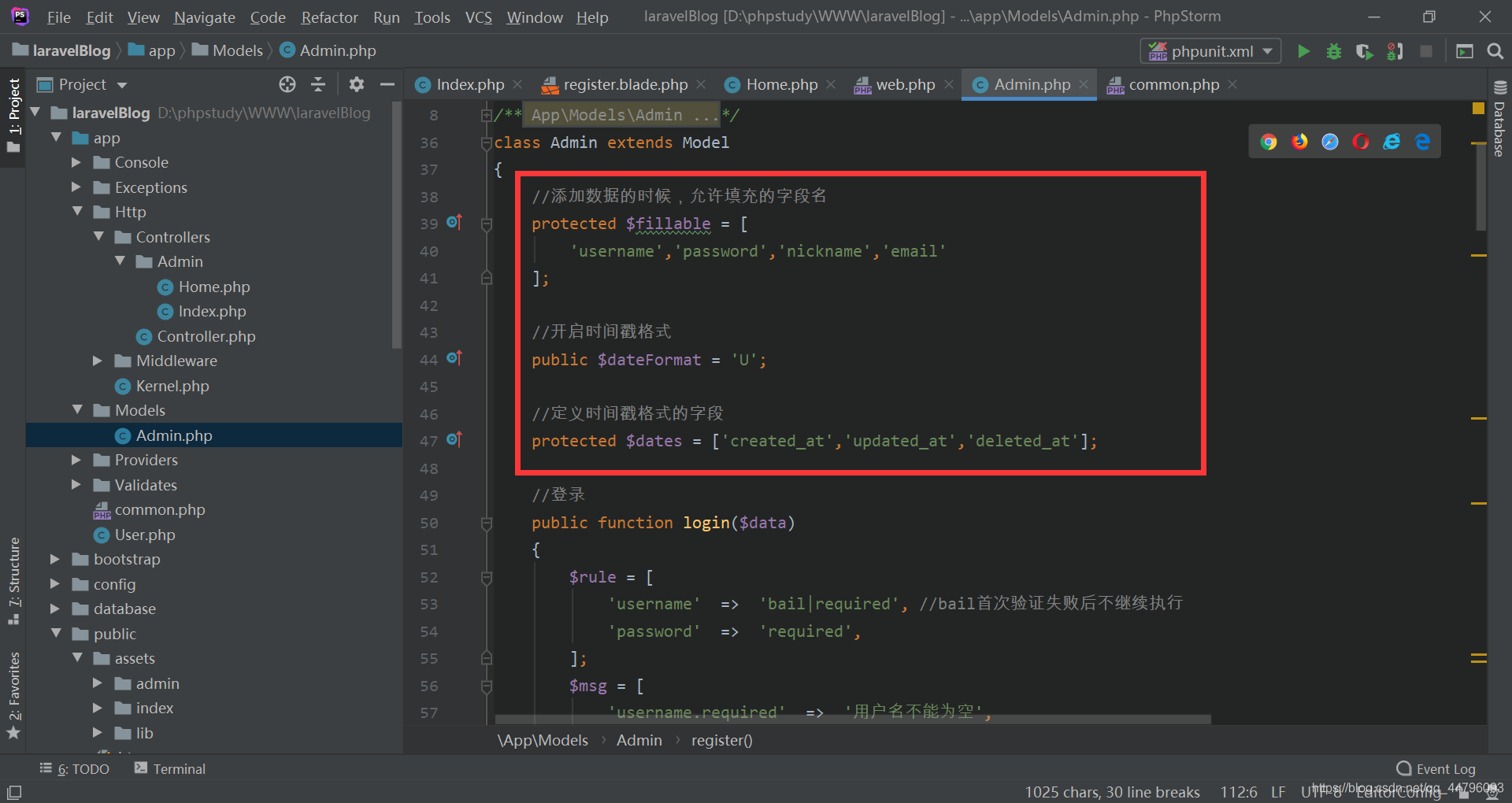This screenshot has height=803, width=1512.
Task: Fold the $fillable array at line 39
Action: click(487, 224)
